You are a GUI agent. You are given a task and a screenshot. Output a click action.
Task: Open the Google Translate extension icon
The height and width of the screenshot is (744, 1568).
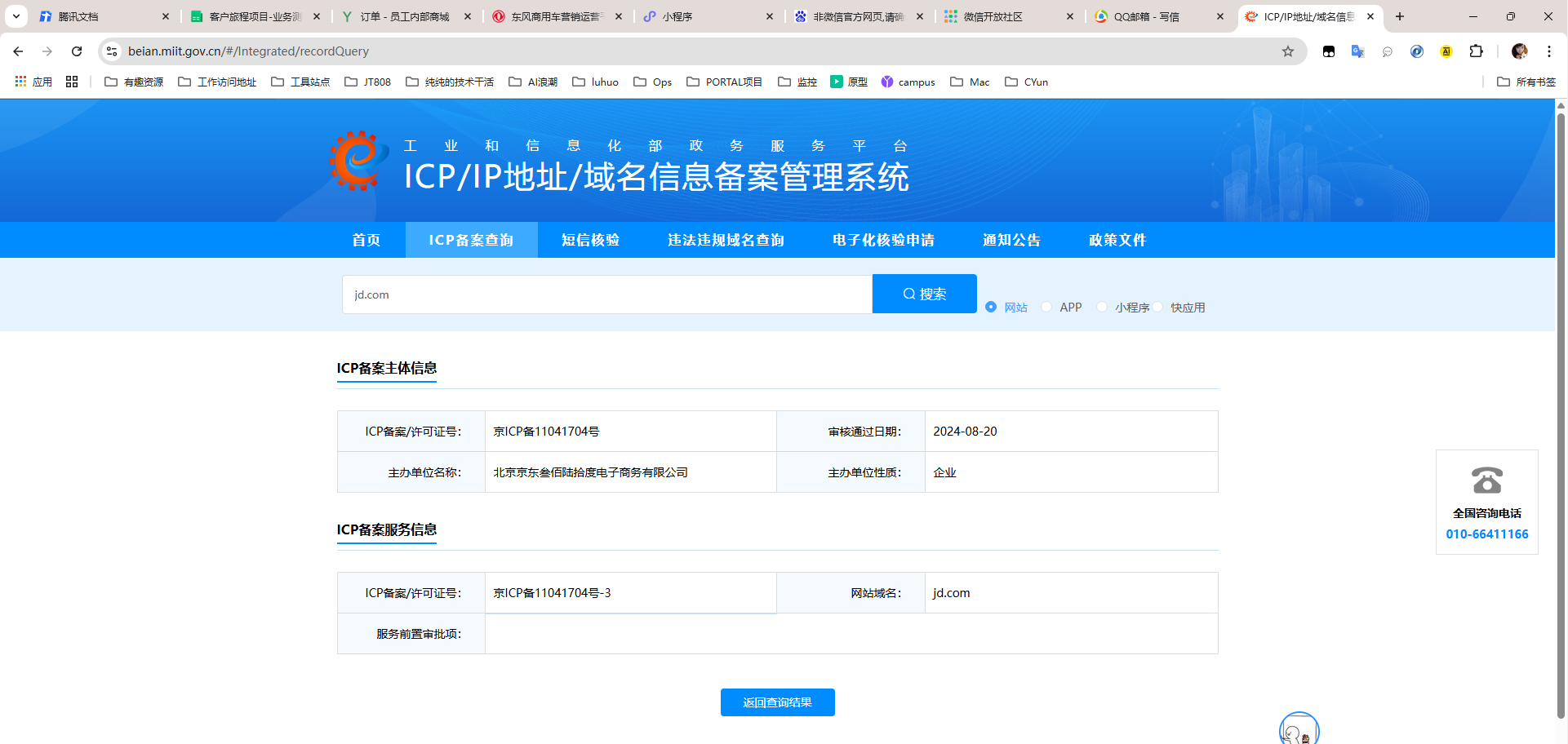click(1358, 51)
